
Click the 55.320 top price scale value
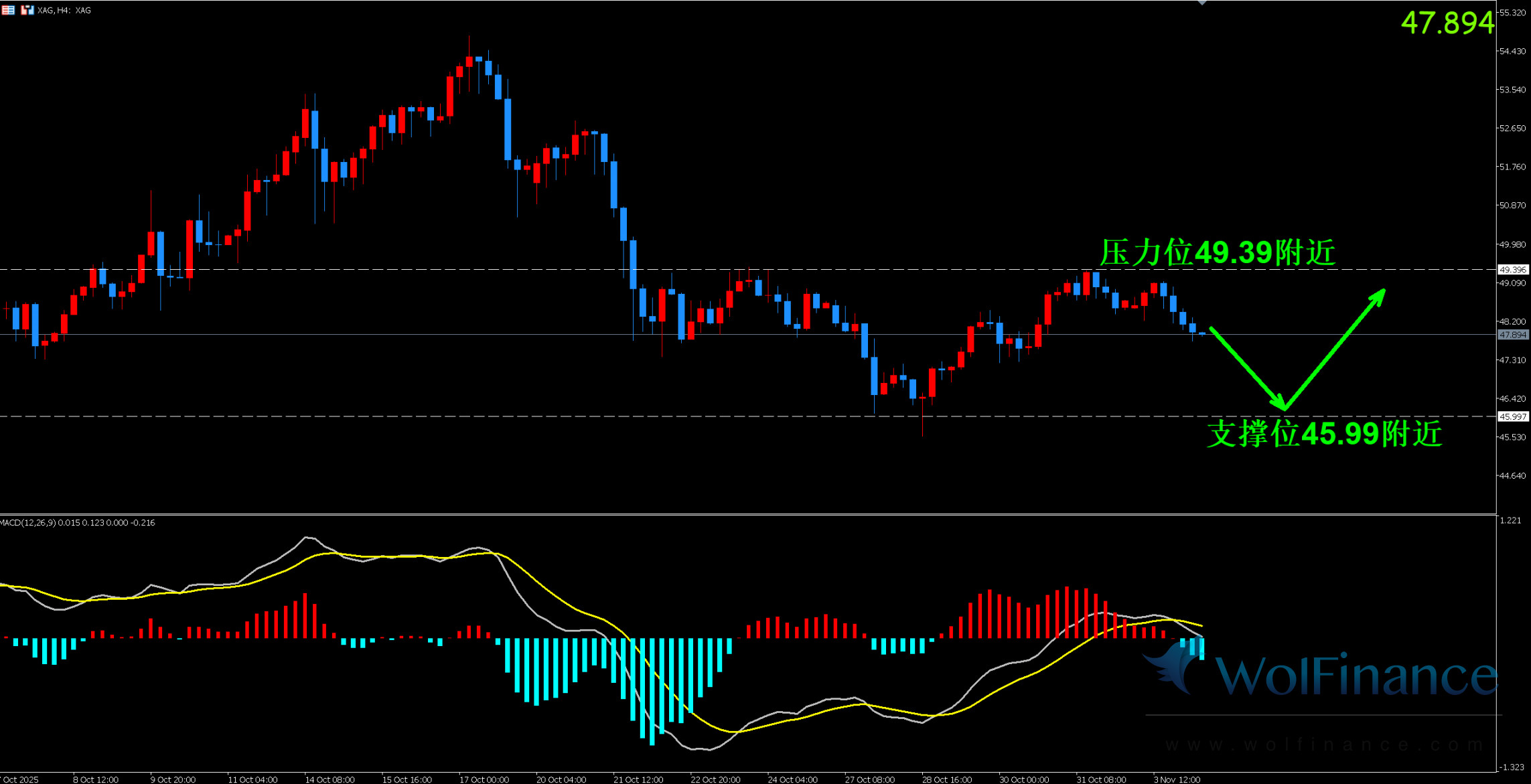pyautogui.click(x=1512, y=13)
